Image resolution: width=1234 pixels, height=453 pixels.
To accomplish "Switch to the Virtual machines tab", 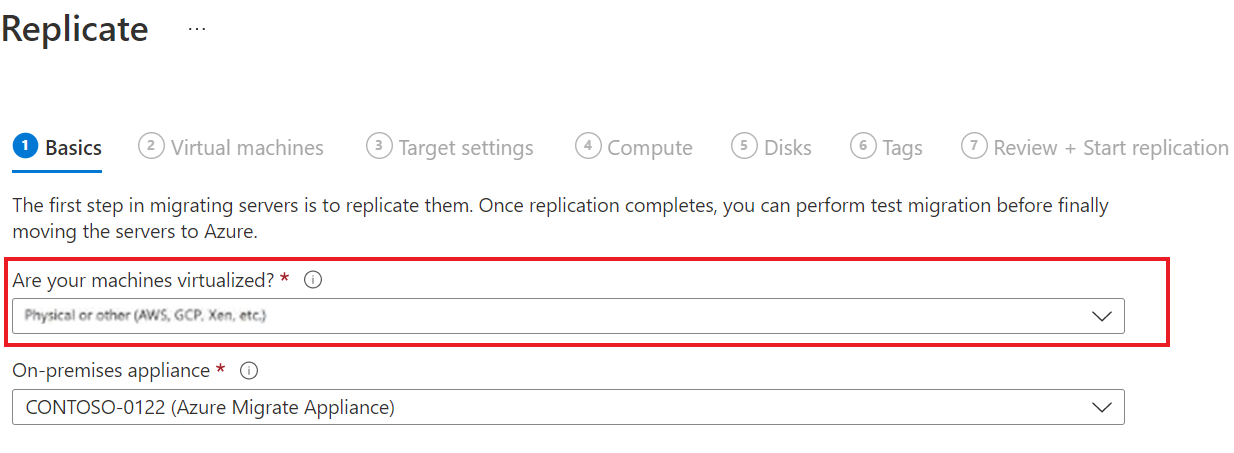I will pyautogui.click(x=247, y=148).
